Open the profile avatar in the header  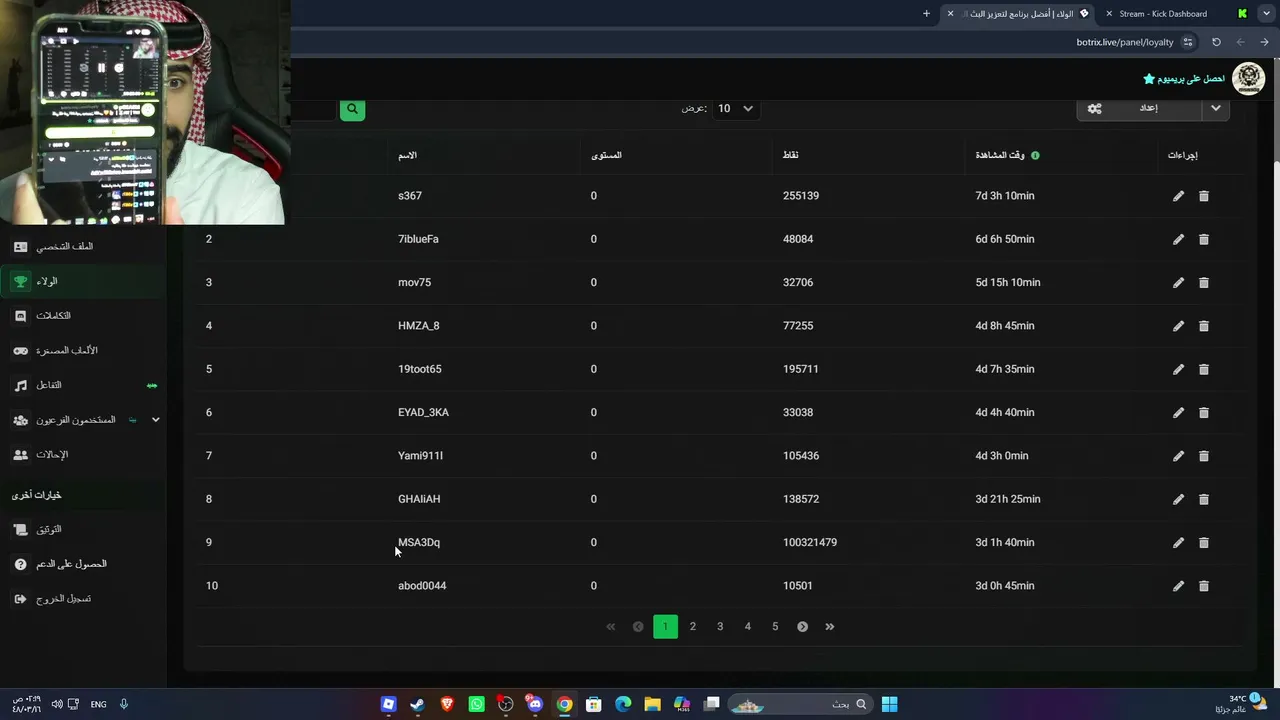point(1248,78)
